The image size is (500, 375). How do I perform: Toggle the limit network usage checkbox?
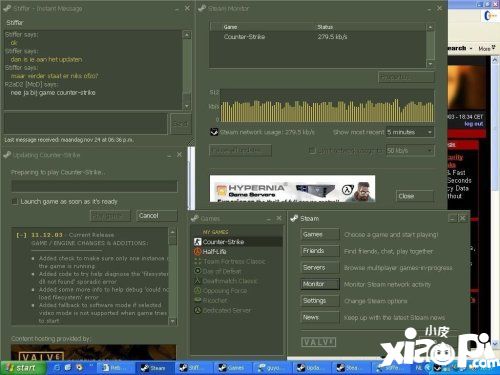[312, 150]
